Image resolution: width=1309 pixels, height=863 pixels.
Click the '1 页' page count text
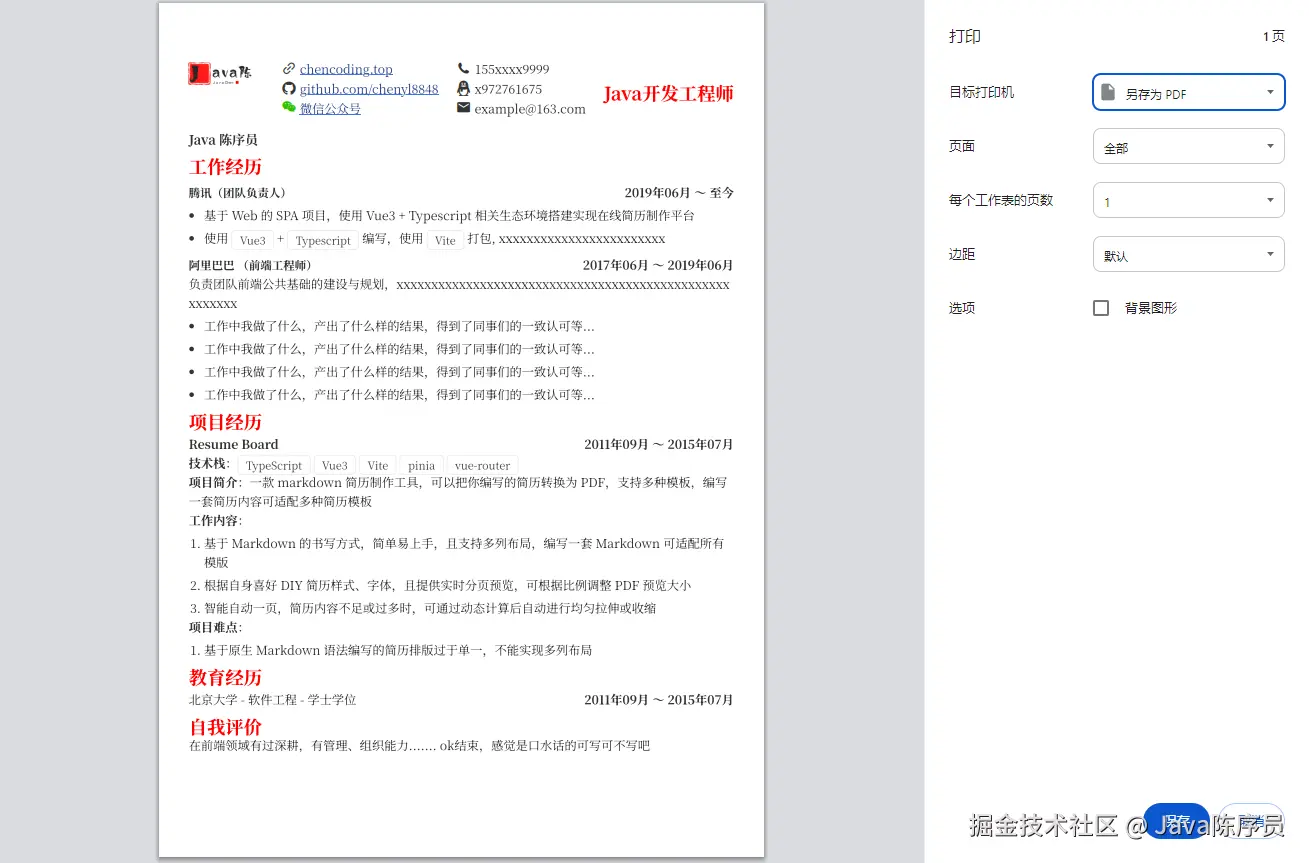click(1274, 36)
